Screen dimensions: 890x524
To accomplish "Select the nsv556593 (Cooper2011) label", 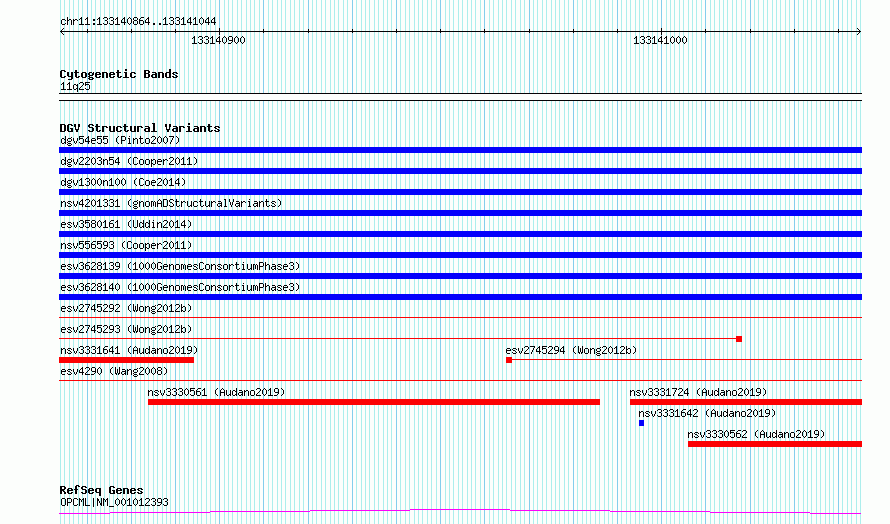I will click(126, 245).
